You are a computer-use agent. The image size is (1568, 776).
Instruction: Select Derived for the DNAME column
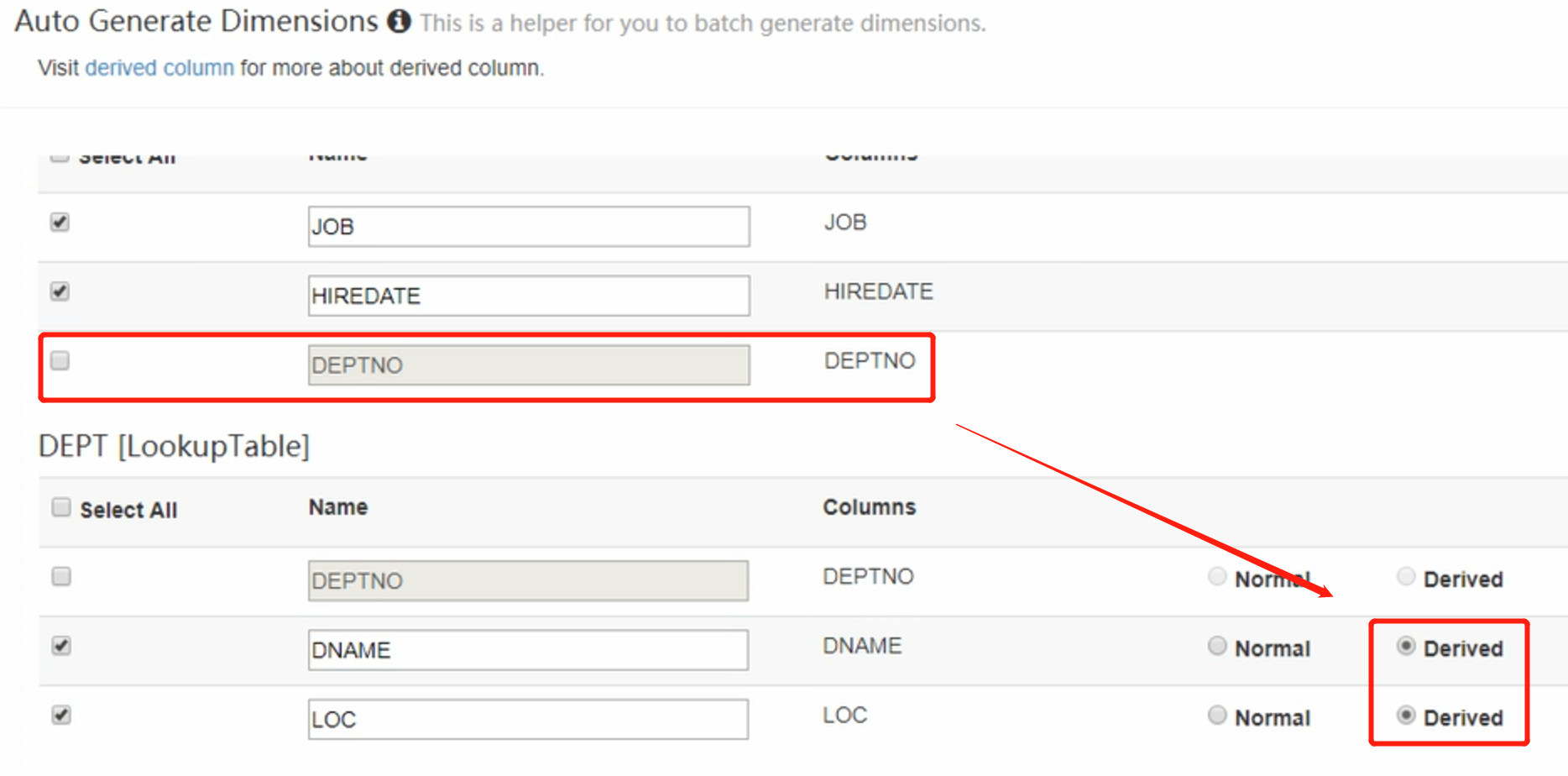pyautogui.click(x=1406, y=646)
